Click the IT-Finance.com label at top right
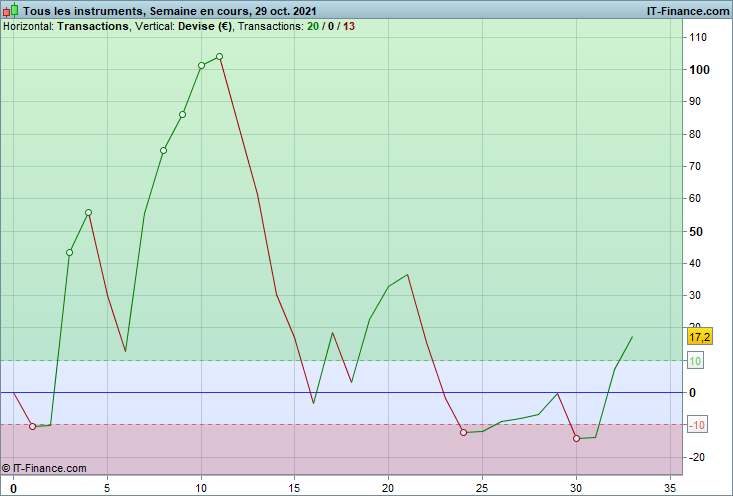This screenshot has height=496, width=733. point(688,11)
